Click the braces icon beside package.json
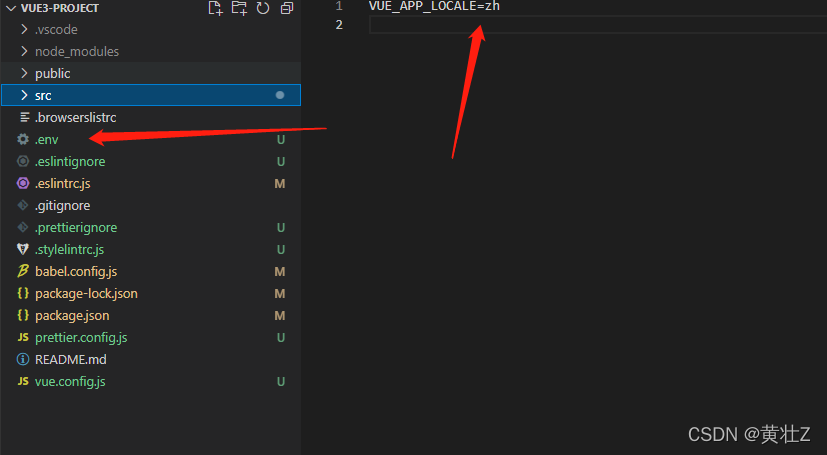 (x=23, y=315)
